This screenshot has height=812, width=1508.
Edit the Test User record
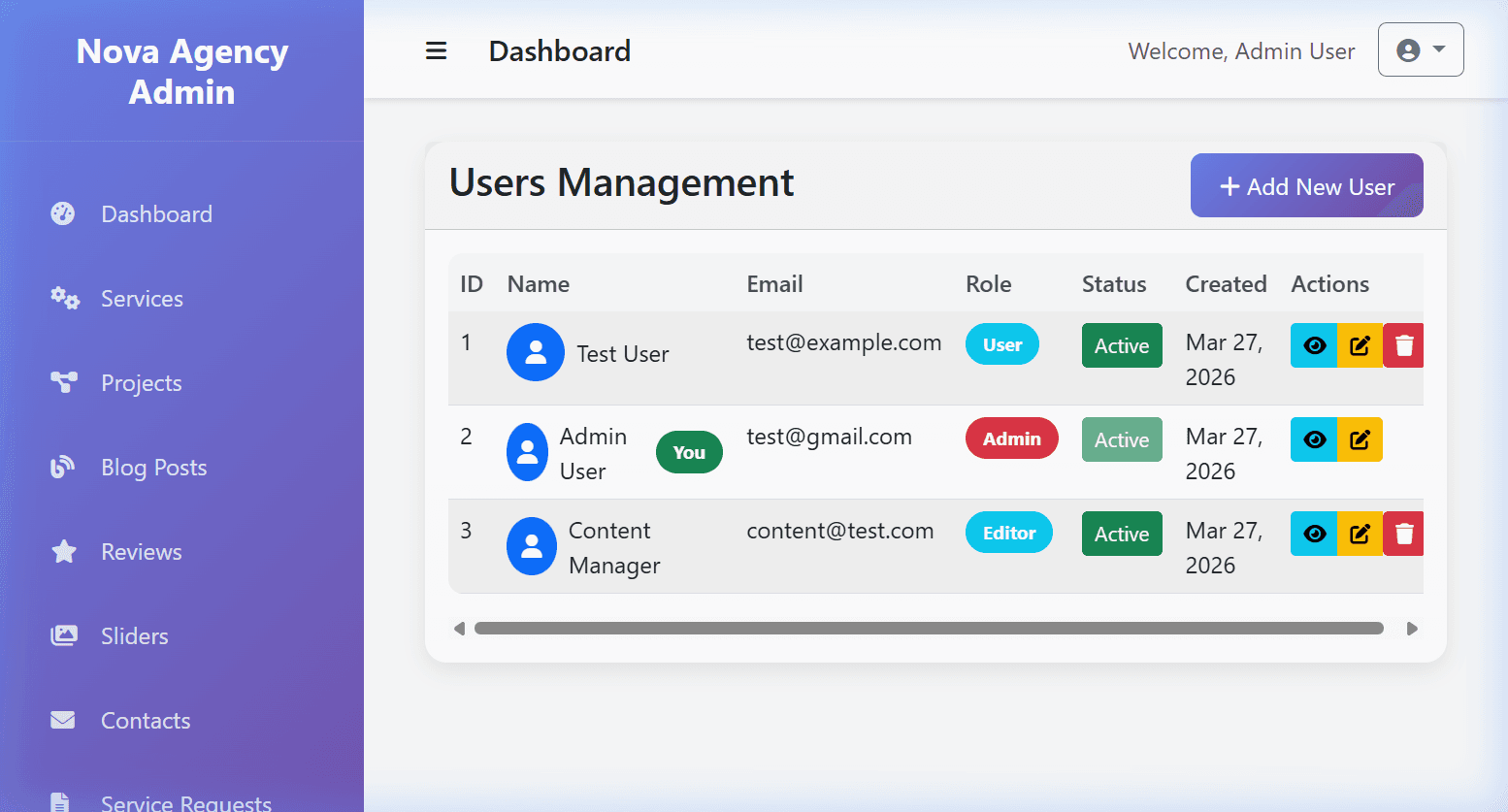click(1360, 345)
